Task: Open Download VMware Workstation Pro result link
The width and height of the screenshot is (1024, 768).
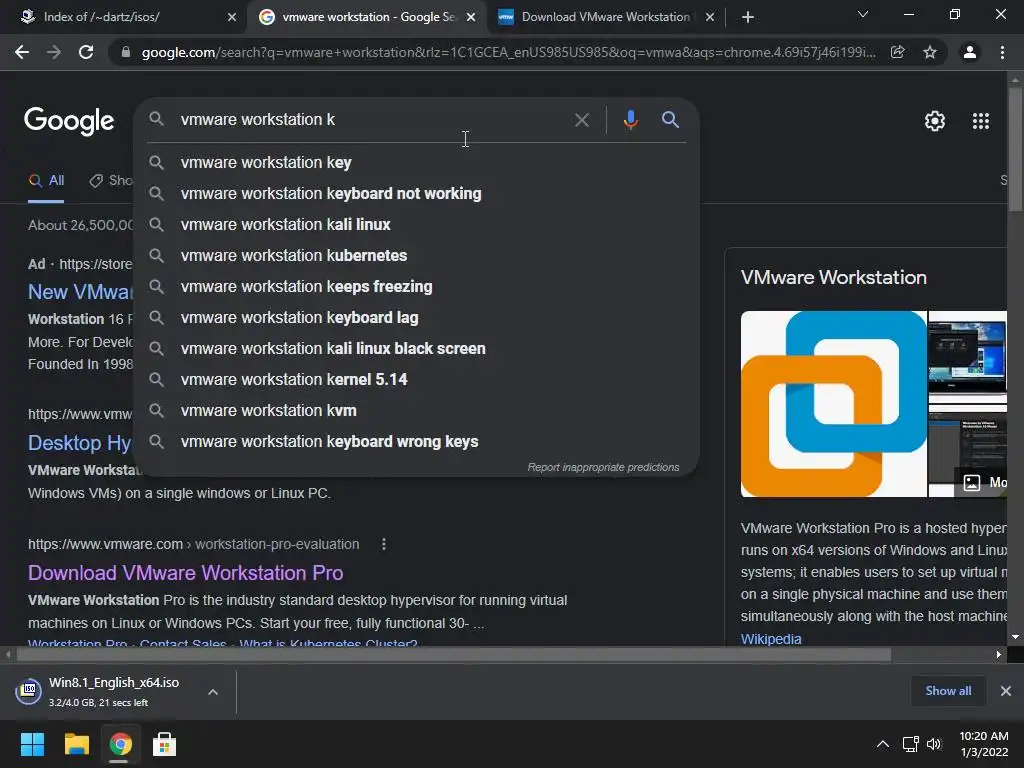Action: click(x=185, y=573)
